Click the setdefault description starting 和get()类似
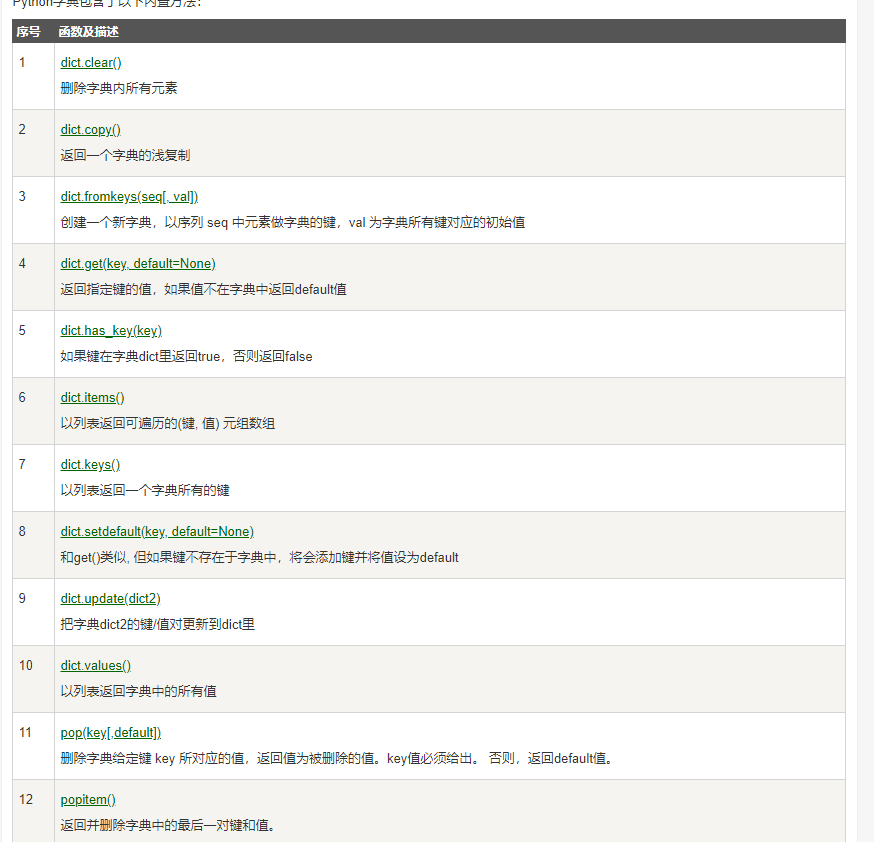This screenshot has width=874, height=842. [259, 557]
